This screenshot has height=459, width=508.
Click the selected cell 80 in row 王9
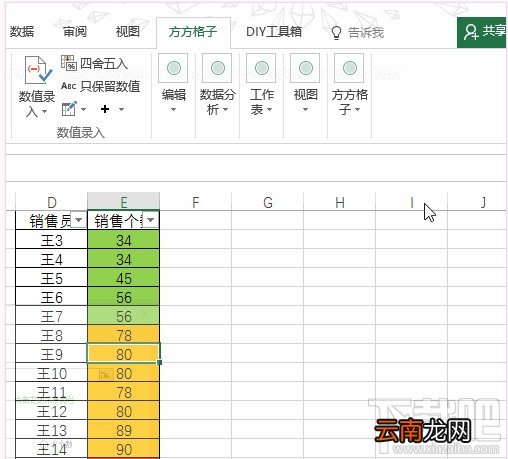(x=123, y=353)
